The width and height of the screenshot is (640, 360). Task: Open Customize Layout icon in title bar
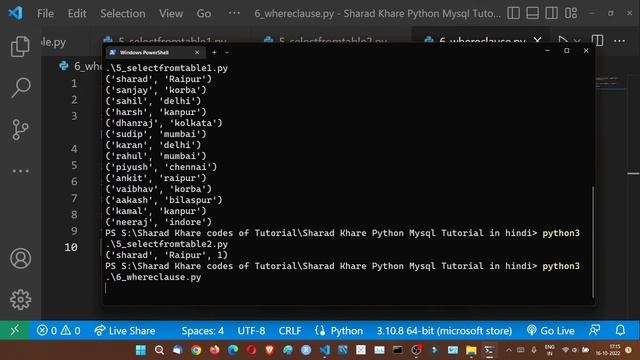[x=571, y=13]
